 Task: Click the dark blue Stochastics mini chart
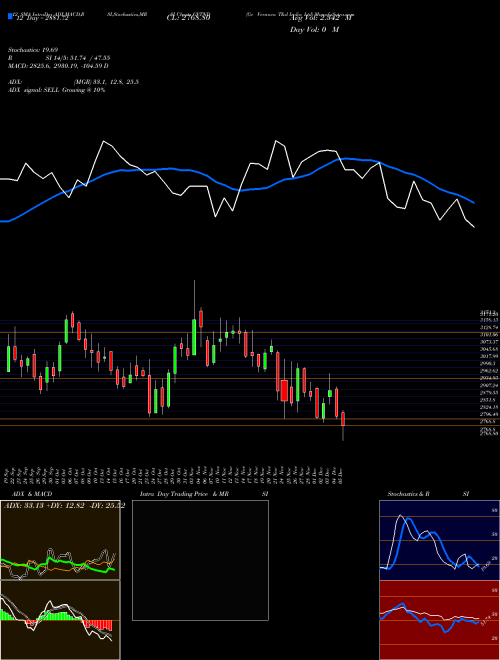pyautogui.click(x=439, y=540)
